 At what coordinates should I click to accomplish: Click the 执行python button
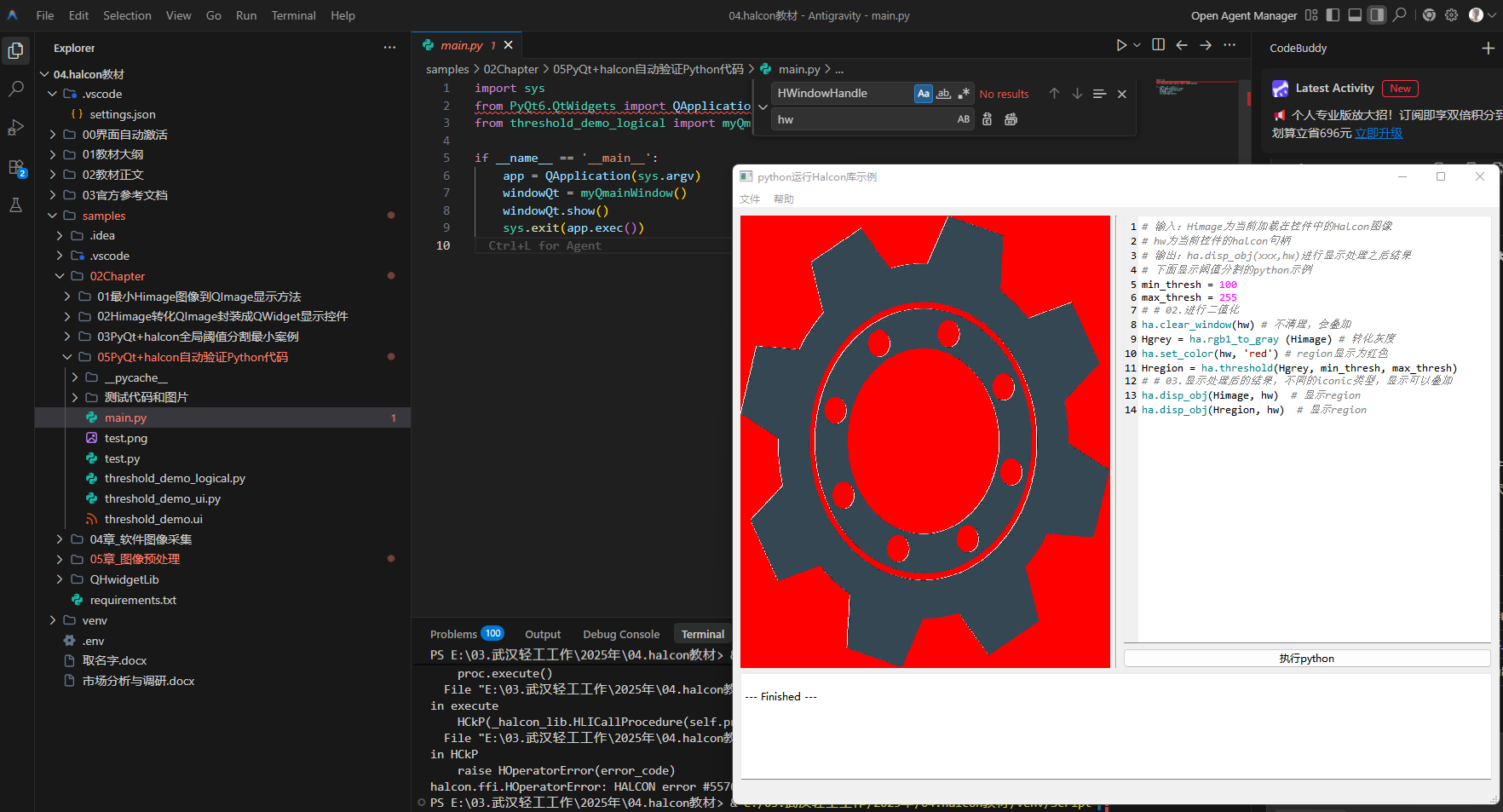point(1307,659)
